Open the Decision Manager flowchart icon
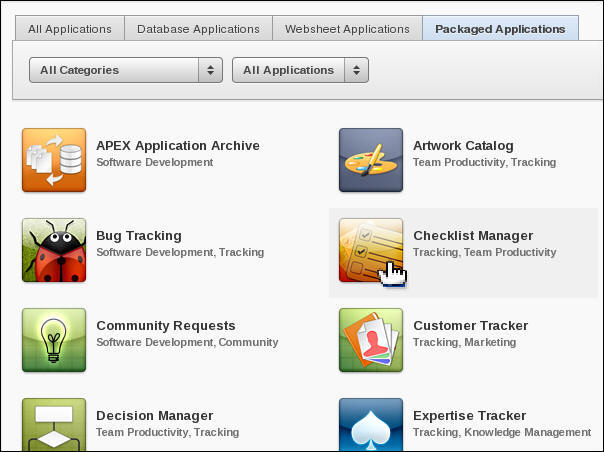Viewport: 604px width, 452px height. [54, 425]
